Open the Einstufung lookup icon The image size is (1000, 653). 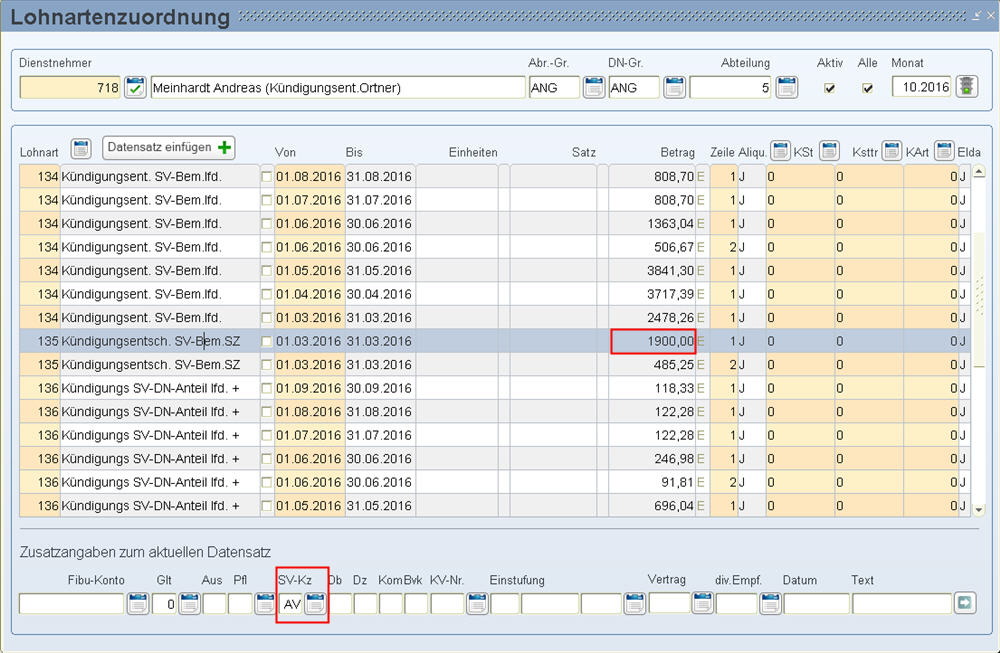coord(635,603)
